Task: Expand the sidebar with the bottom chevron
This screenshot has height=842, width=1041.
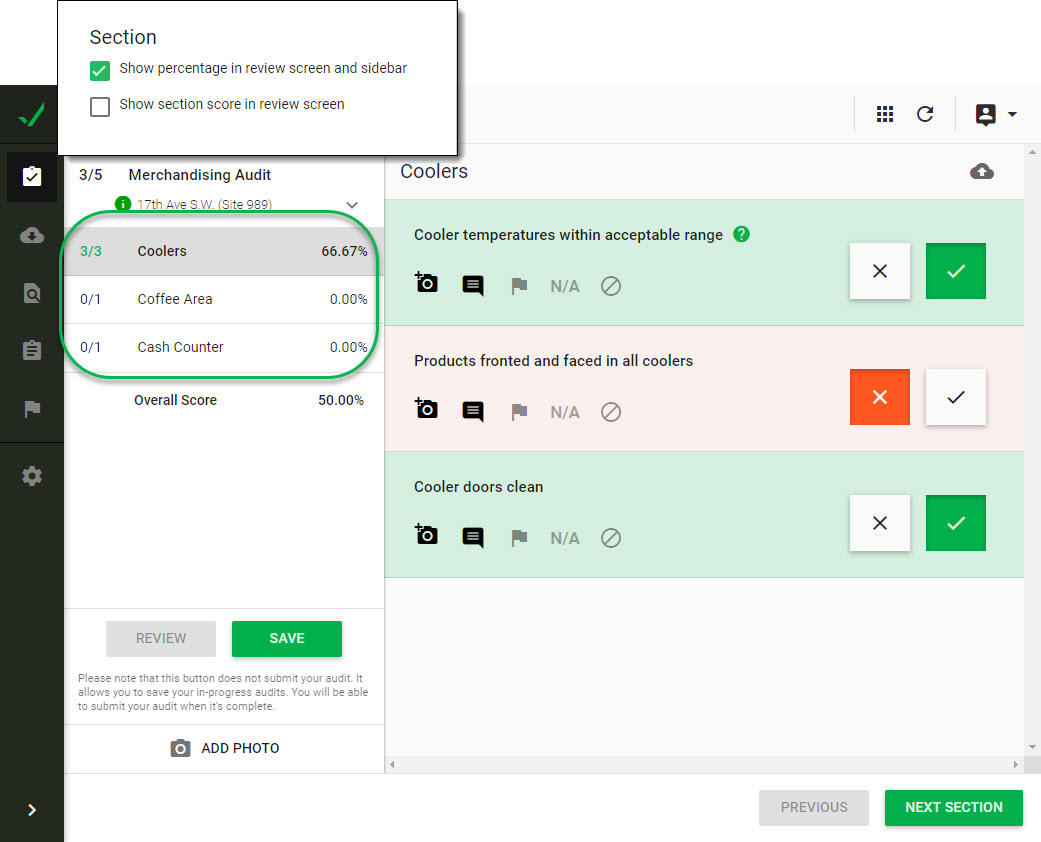Action: click(32, 809)
